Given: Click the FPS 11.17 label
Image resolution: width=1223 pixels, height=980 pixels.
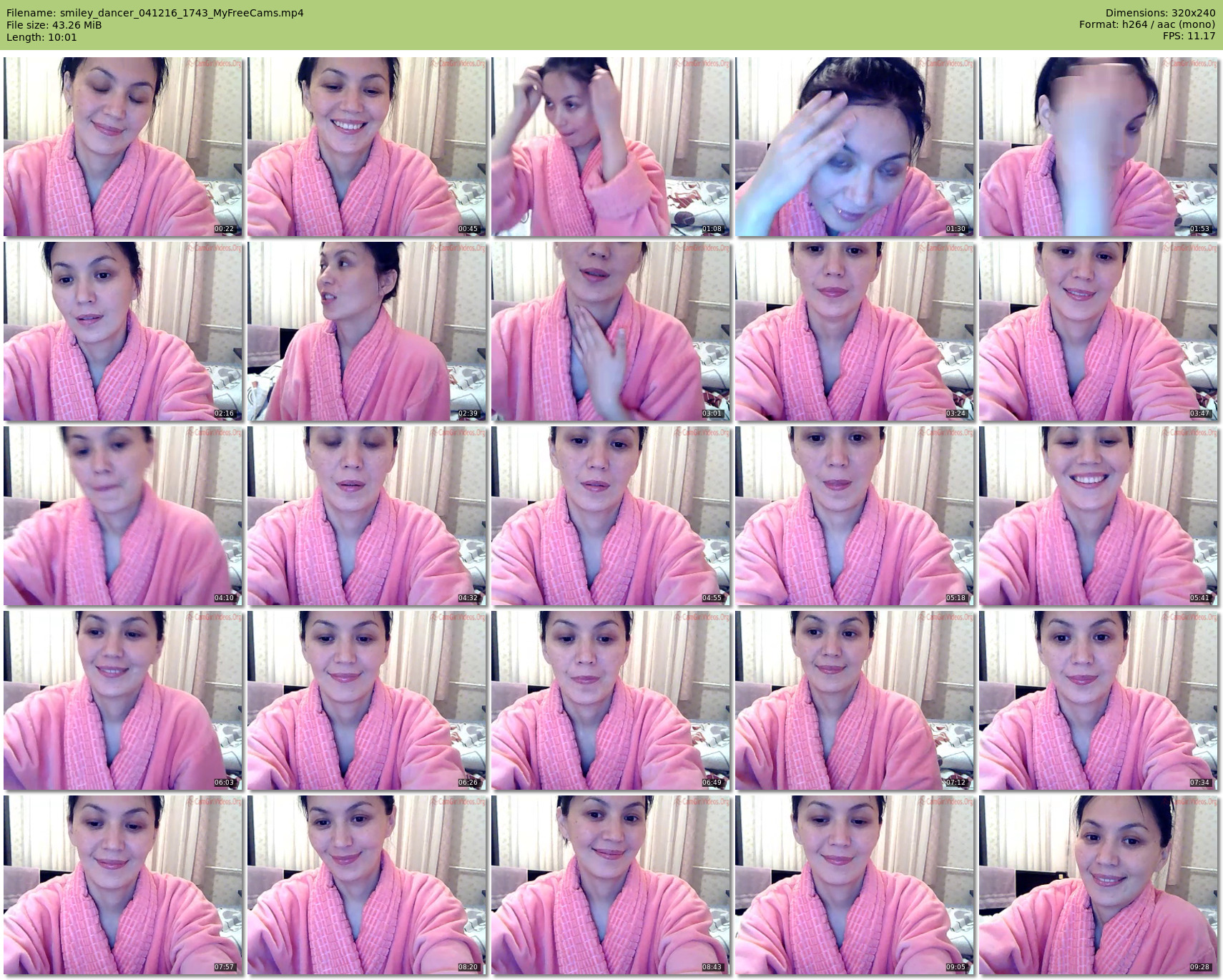Looking at the screenshot, I should tap(1189, 36).
